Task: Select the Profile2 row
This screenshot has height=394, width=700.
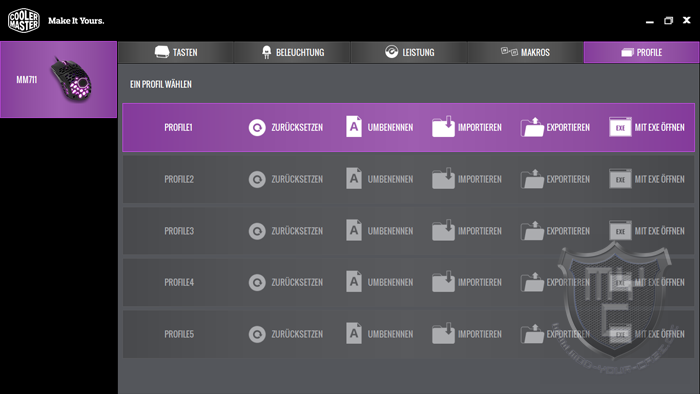Action: click(x=408, y=179)
